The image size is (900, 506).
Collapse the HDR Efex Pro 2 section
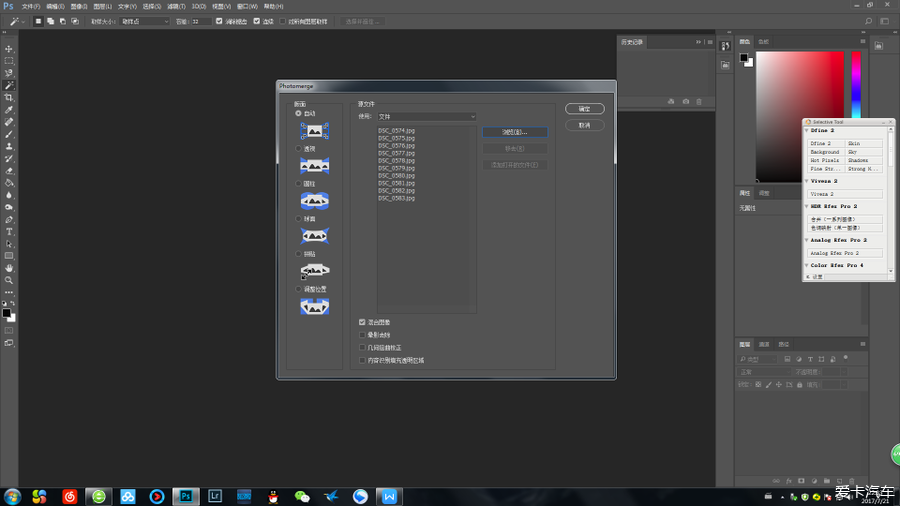click(x=807, y=207)
